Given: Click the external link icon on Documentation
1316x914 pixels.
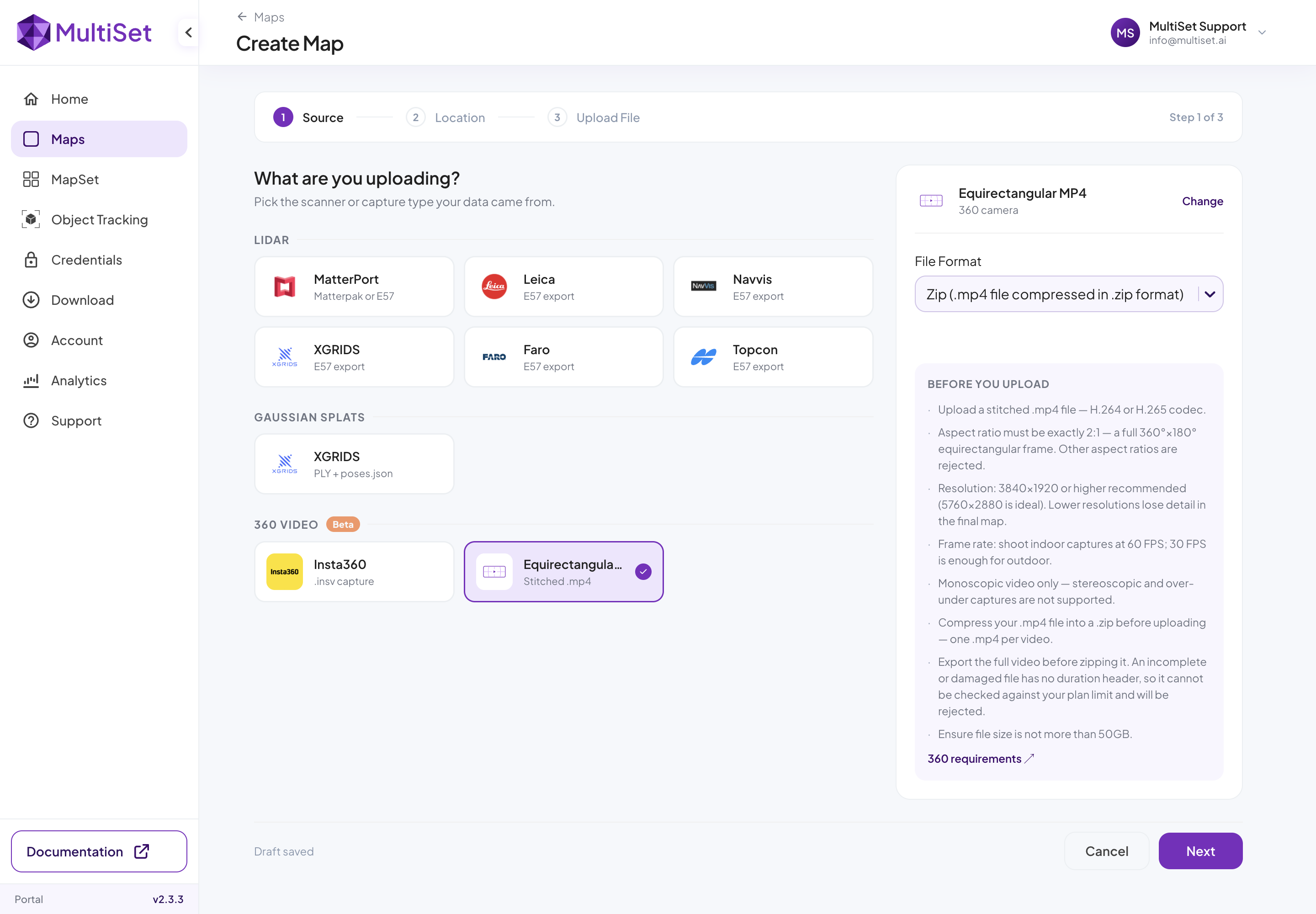Looking at the screenshot, I should [x=142, y=851].
